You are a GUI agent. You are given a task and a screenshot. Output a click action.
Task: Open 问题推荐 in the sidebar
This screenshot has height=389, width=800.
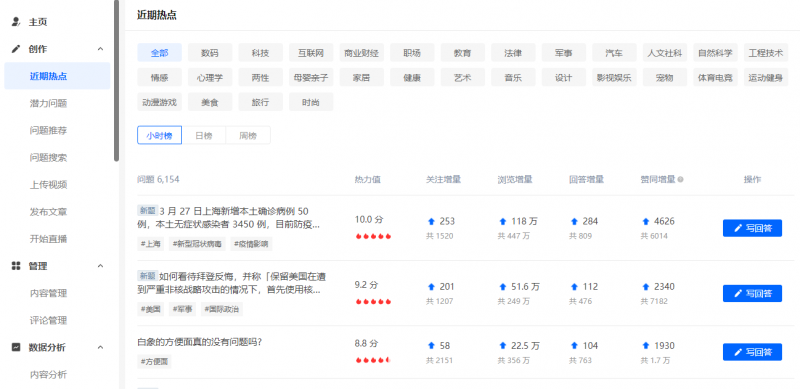[48, 131]
